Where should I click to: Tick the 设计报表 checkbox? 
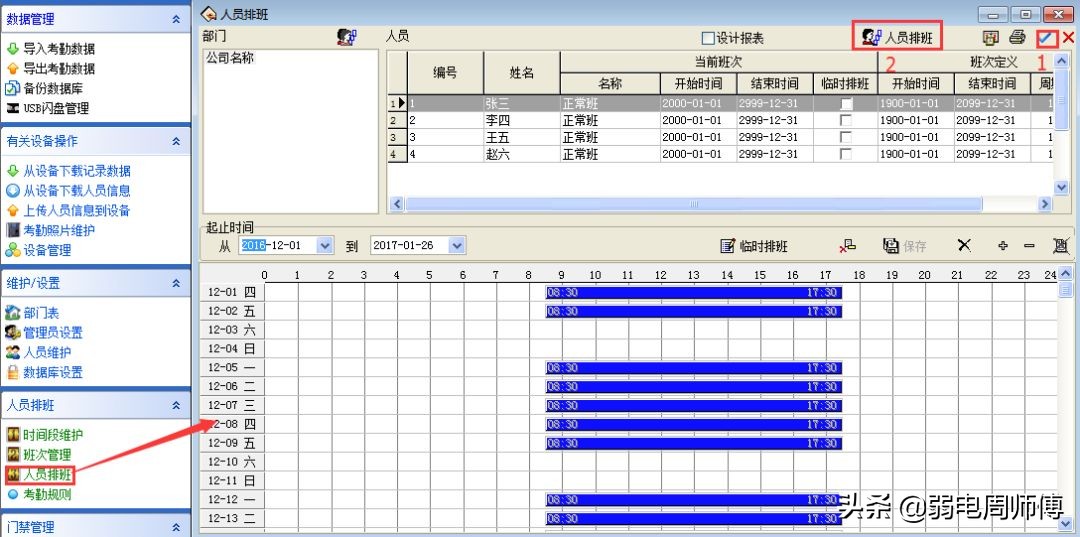[707, 39]
